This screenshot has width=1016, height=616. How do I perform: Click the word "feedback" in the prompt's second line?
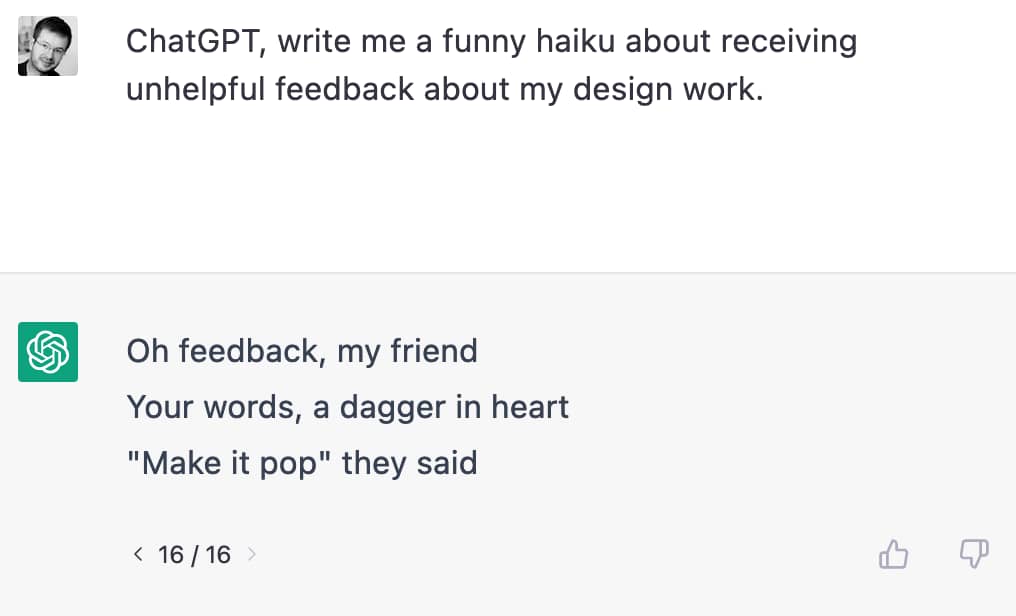coord(345,89)
